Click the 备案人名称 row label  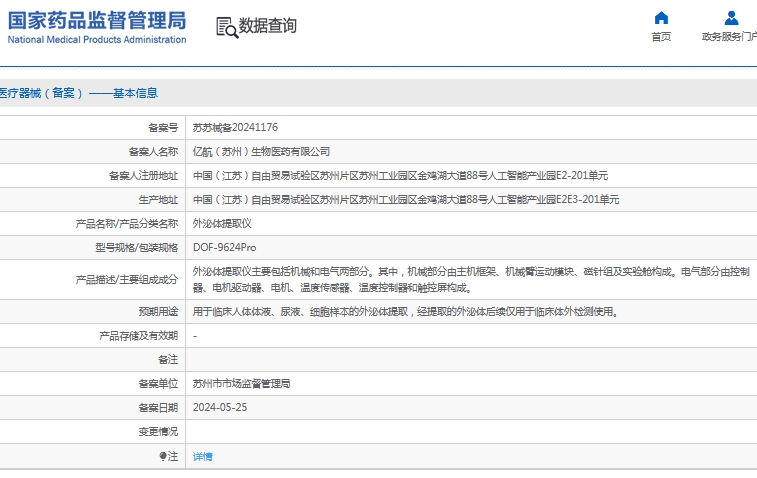point(154,152)
